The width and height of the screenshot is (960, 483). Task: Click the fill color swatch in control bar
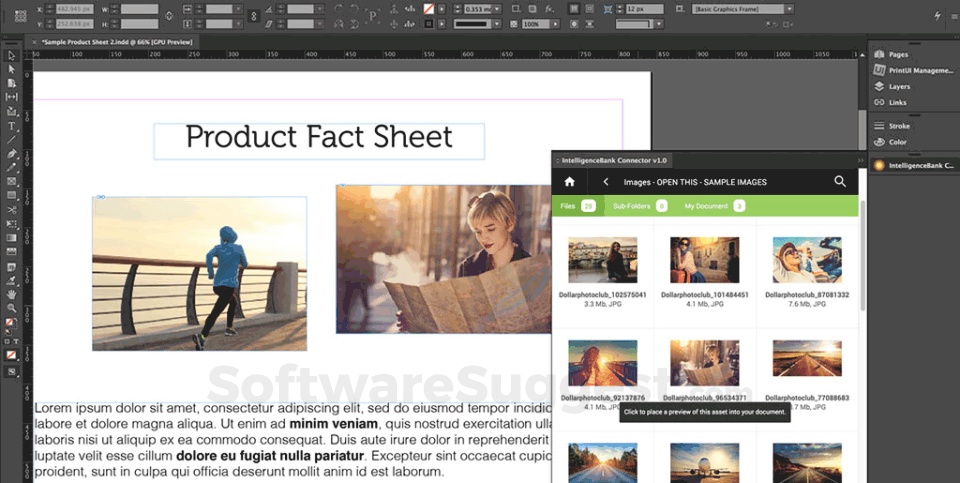point(429,9)
